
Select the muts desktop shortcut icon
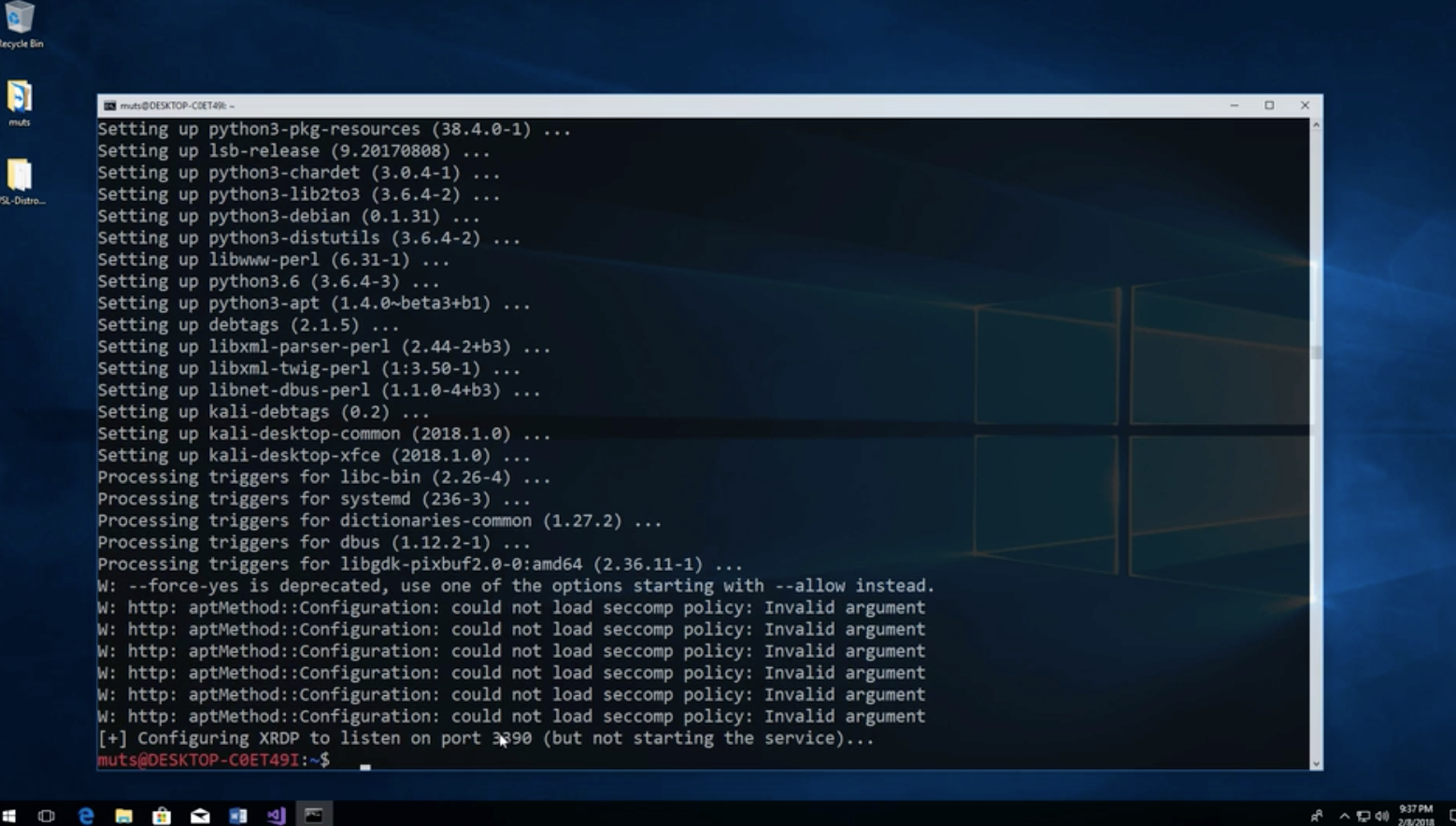click(20, 103)
